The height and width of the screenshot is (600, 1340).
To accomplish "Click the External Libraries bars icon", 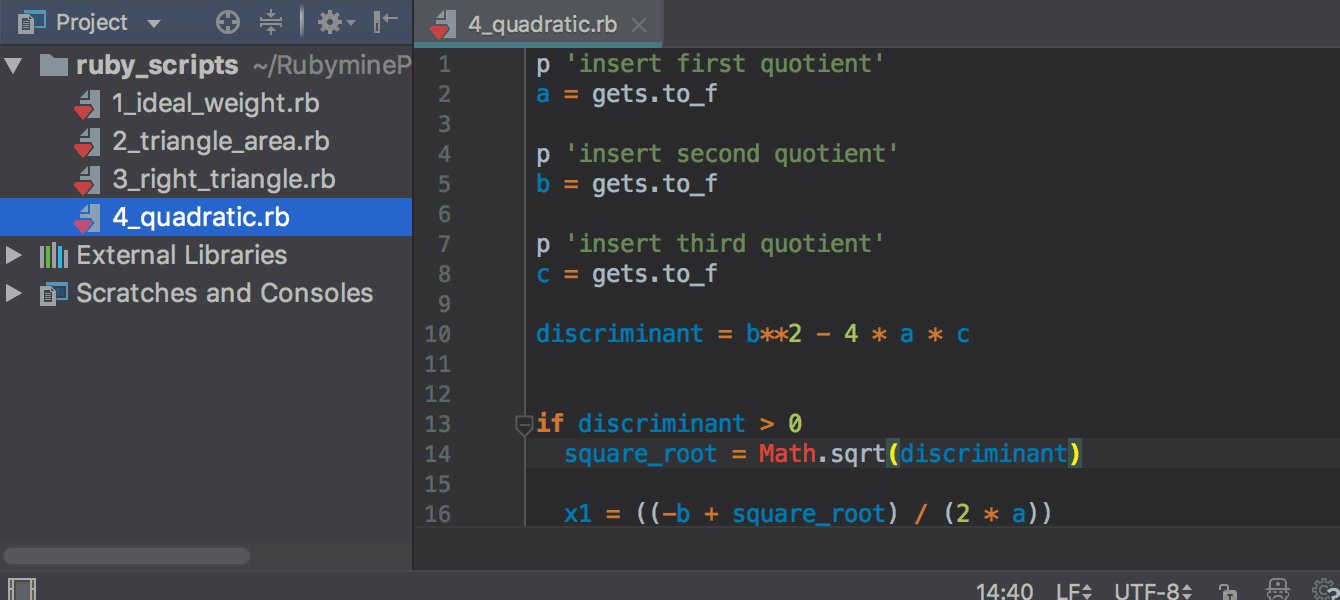I will pos(53,256).
